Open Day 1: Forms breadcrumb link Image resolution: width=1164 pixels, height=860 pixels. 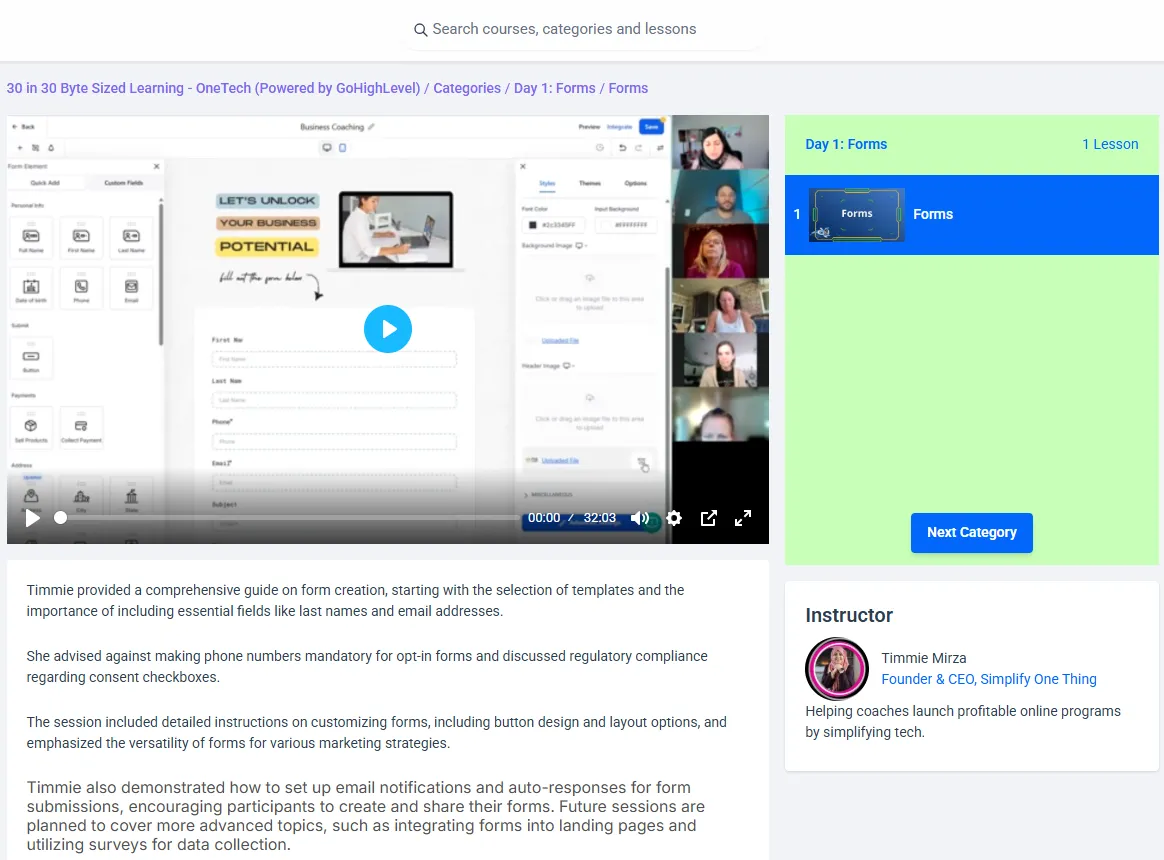tap(555, 88)
